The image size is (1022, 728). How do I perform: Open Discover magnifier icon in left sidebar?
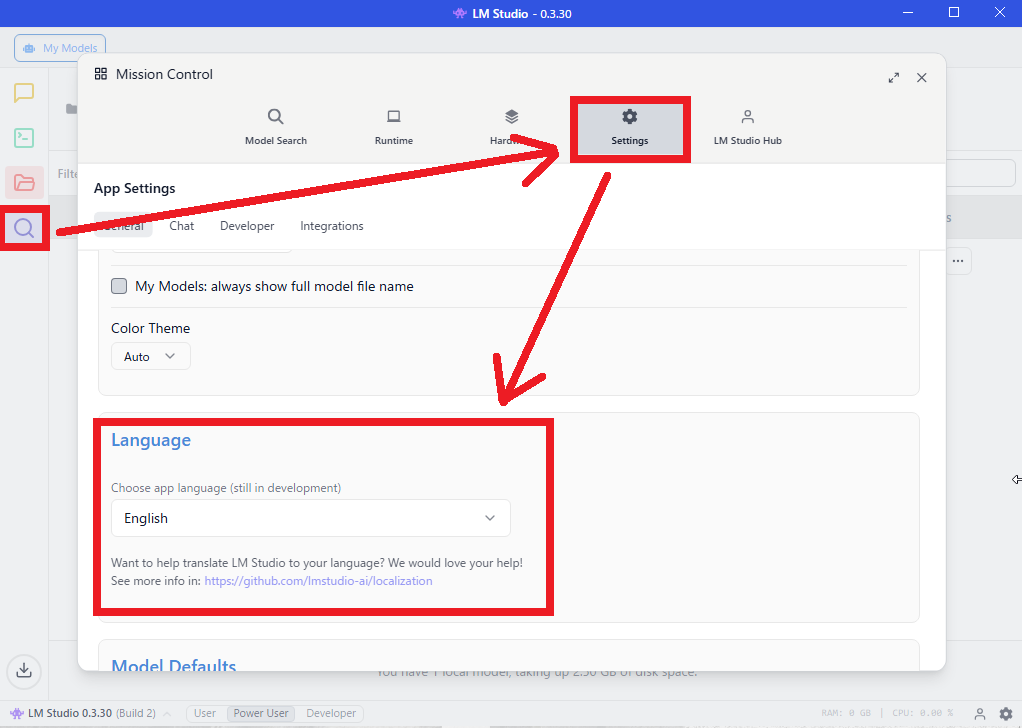click(24, 228)
